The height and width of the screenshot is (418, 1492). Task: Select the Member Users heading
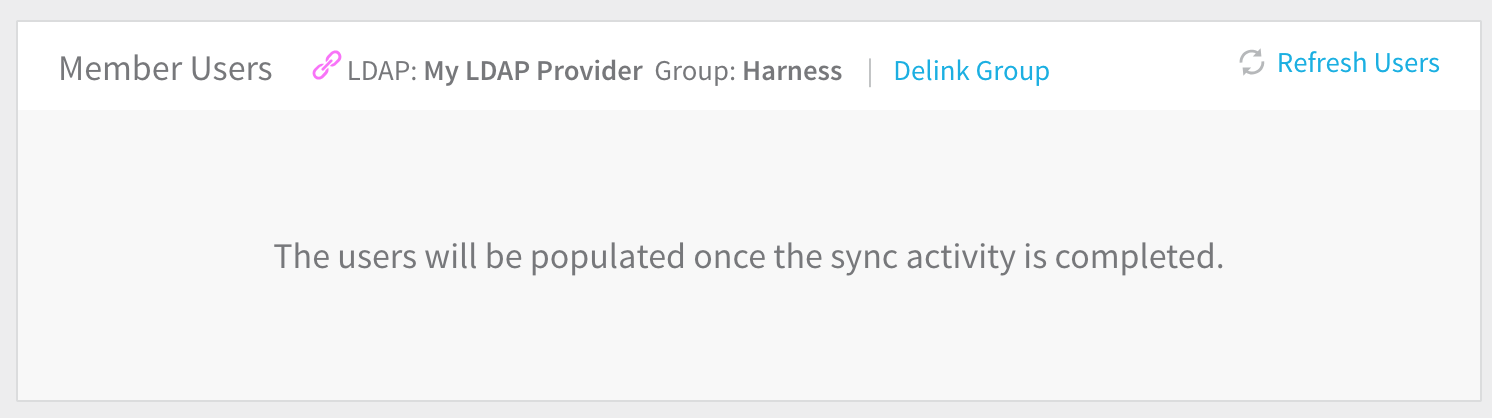[x=166, y=69]
